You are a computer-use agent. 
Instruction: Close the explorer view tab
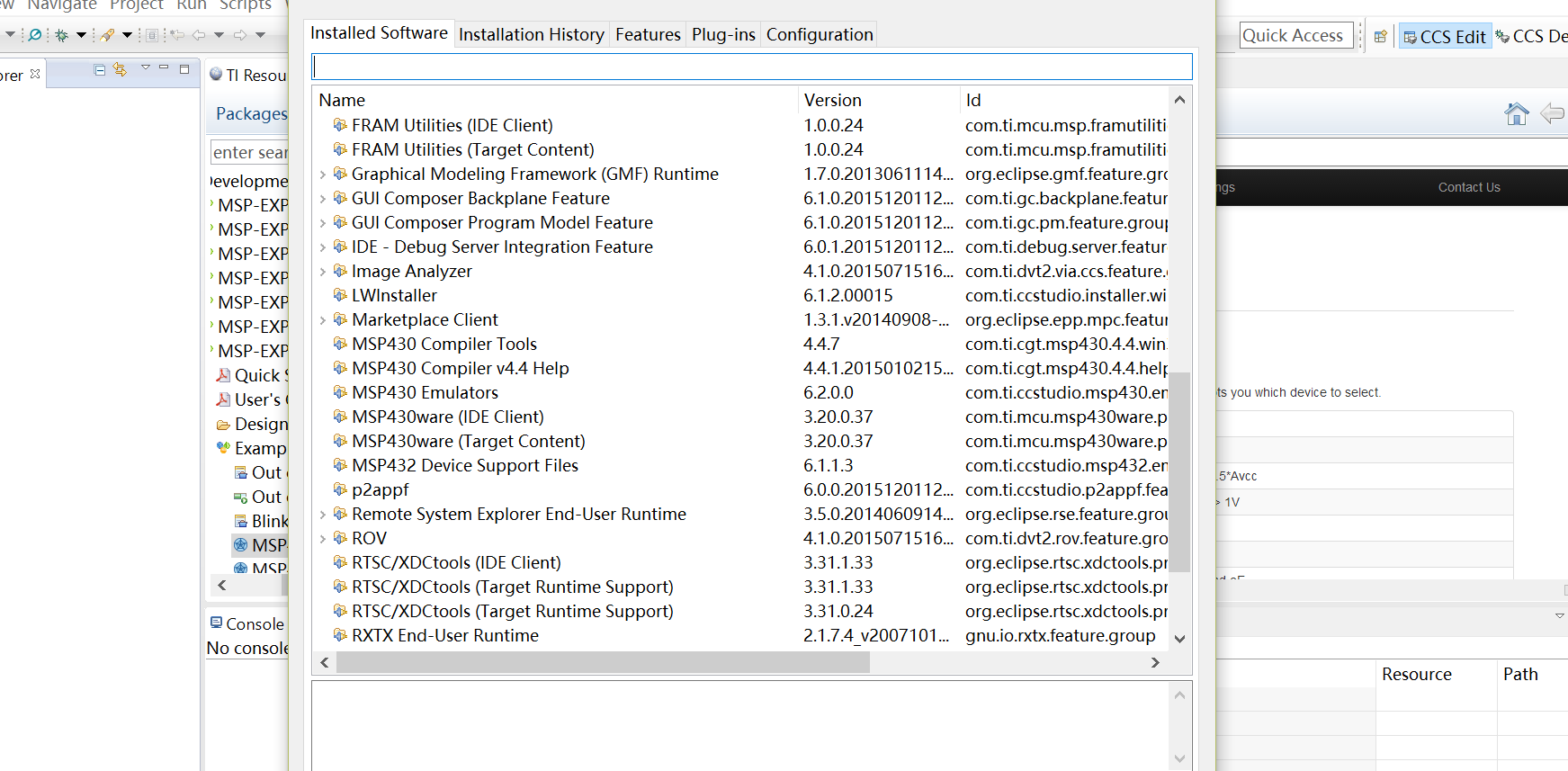(x=35, y=74)
